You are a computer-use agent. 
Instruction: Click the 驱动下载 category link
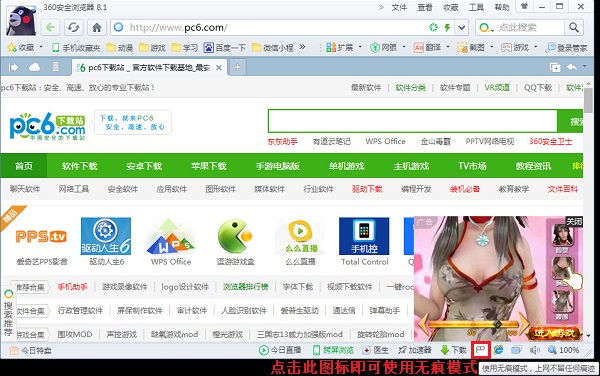coord(367,189)
